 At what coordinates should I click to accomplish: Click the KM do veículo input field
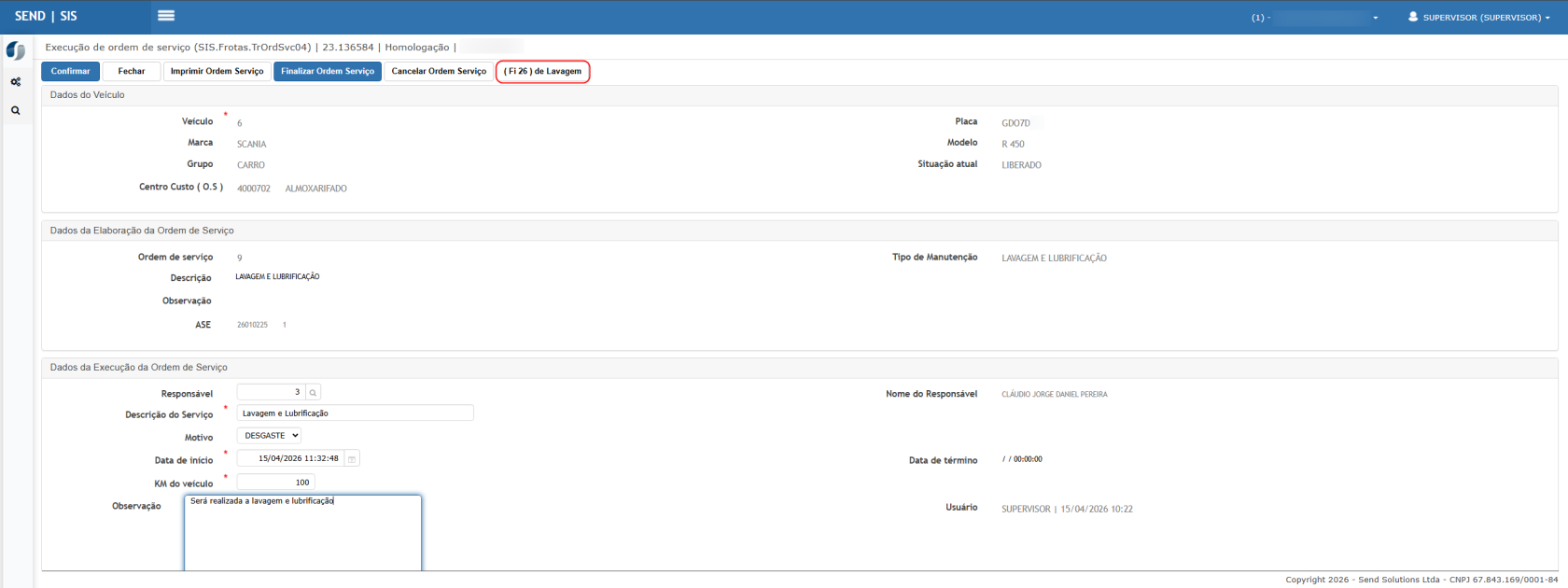275,483
